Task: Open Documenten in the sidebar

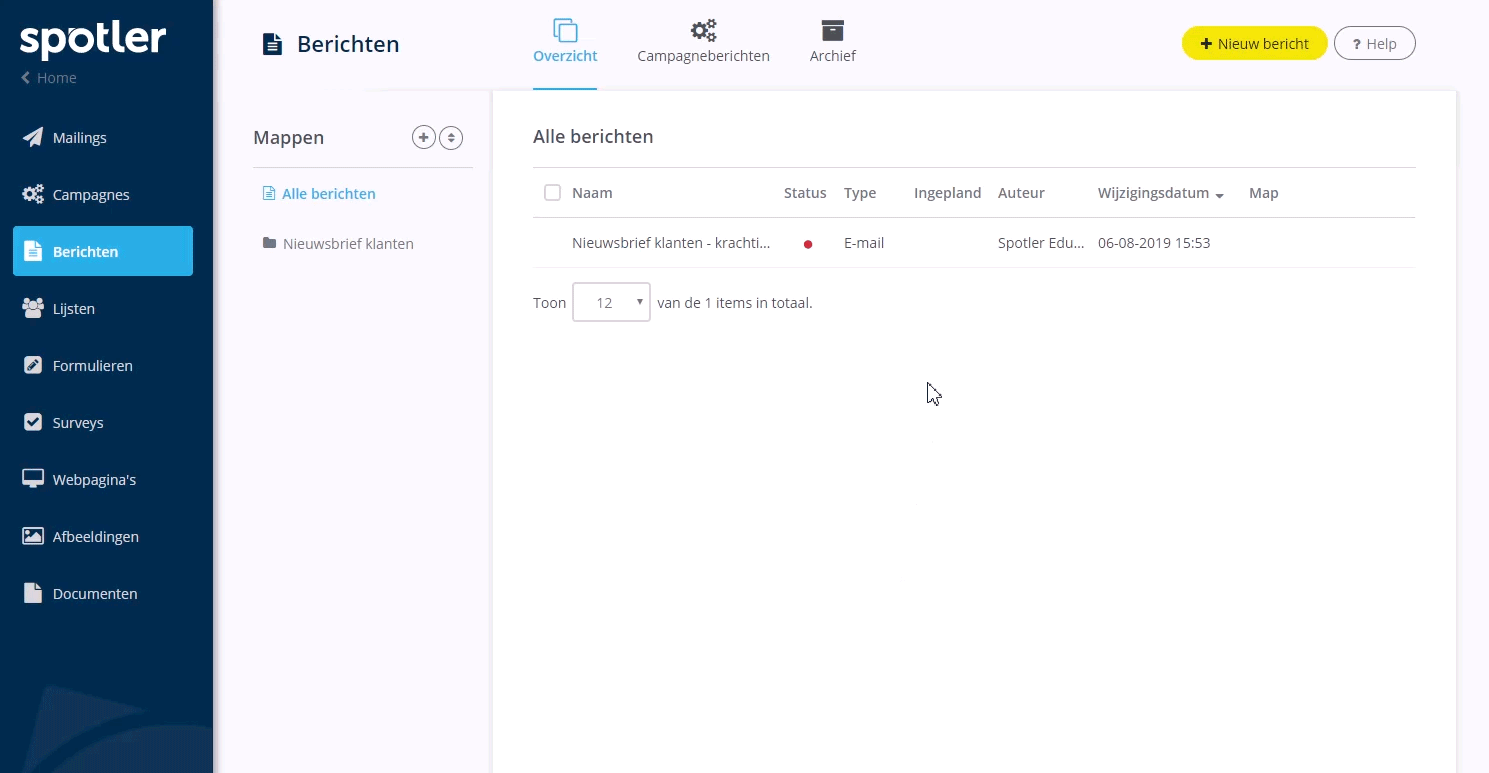Action: coord(103,593)
